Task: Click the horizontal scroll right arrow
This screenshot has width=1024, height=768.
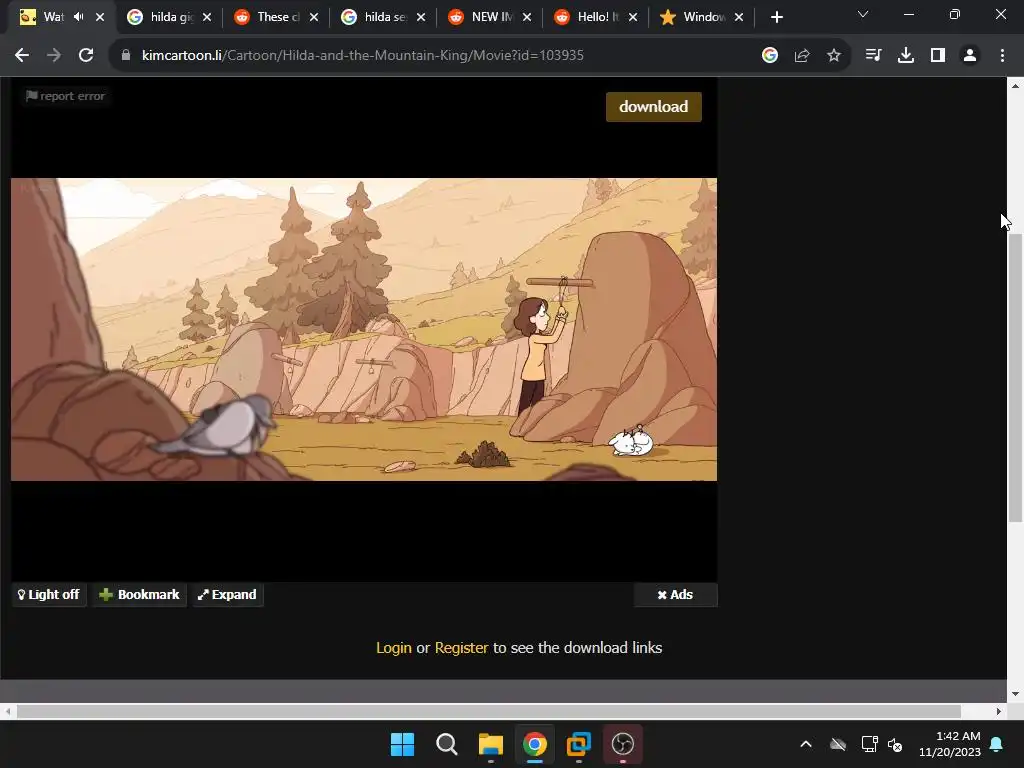Action: pyautogui.click(x=999, y=711)
